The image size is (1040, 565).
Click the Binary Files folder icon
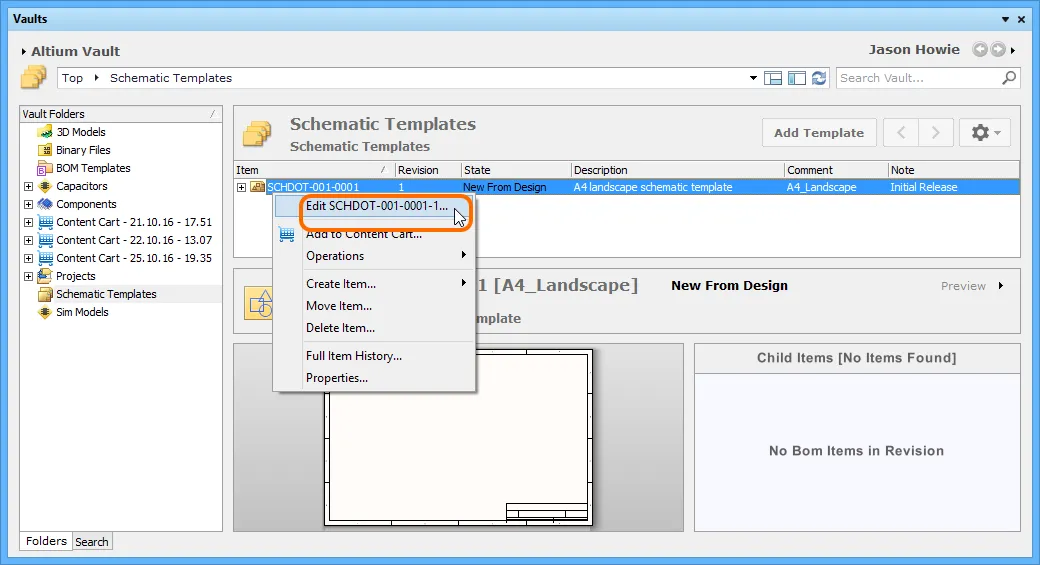45,150
